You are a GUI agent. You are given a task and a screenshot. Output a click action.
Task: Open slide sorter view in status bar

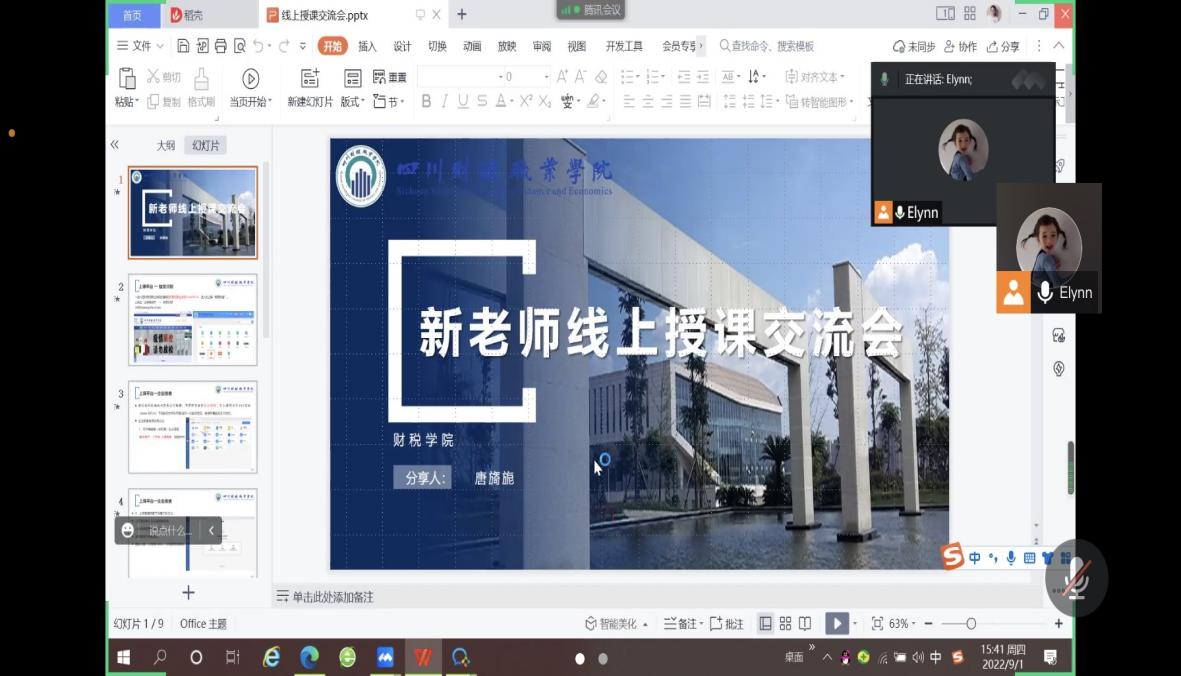coord(785,624)
